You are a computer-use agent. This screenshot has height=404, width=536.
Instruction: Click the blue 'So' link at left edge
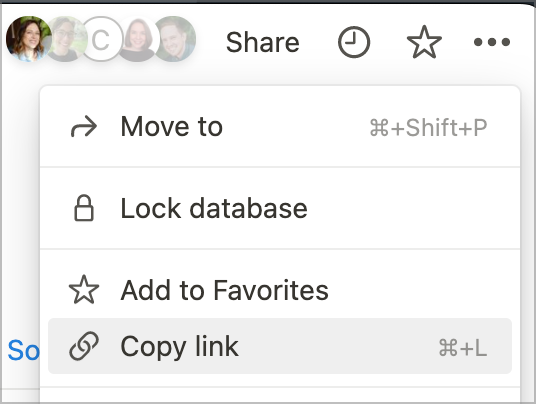click(23, 350)
